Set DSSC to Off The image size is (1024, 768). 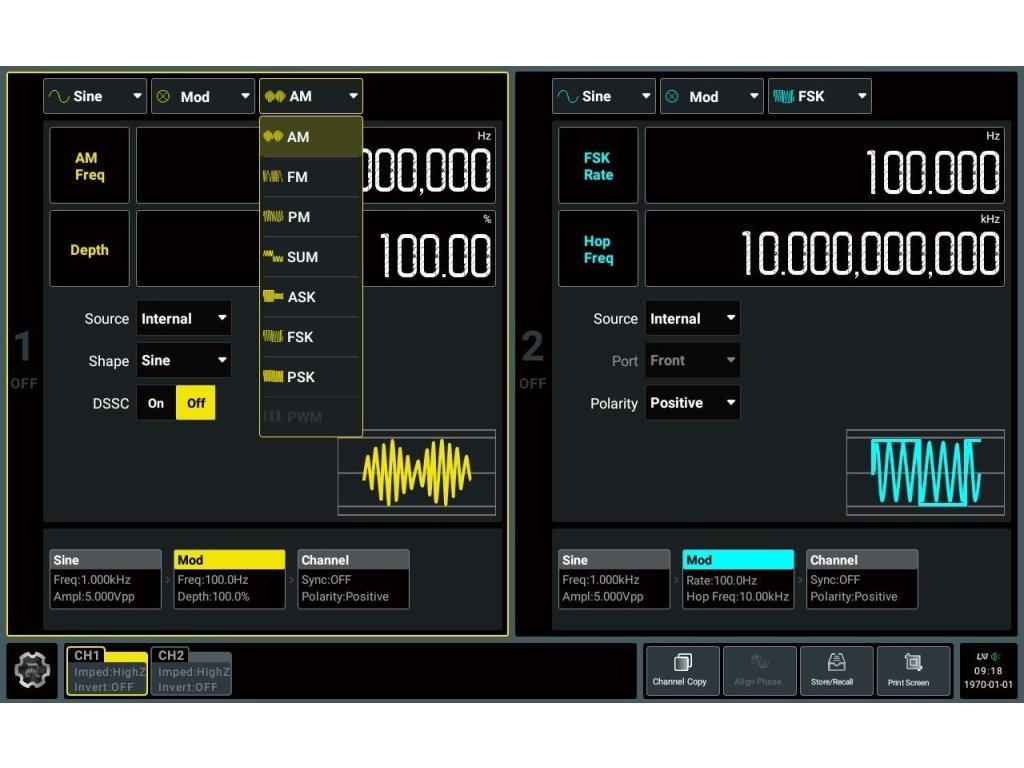196,403
